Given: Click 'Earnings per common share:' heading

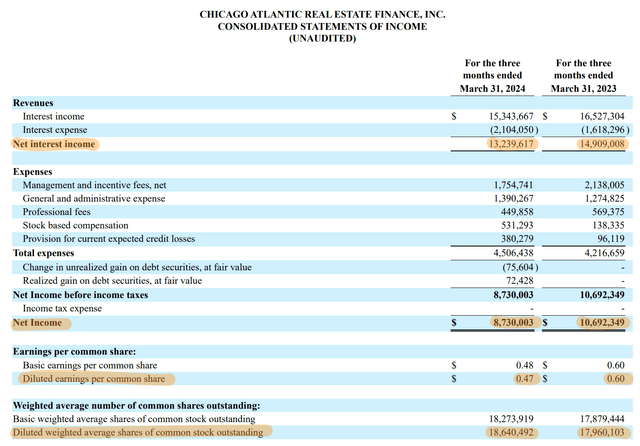Looking at the screenshot, I should (74, 352).
